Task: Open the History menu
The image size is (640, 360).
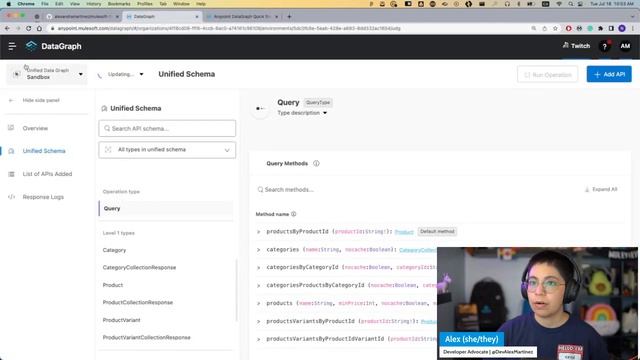Action: pos(93,4)
